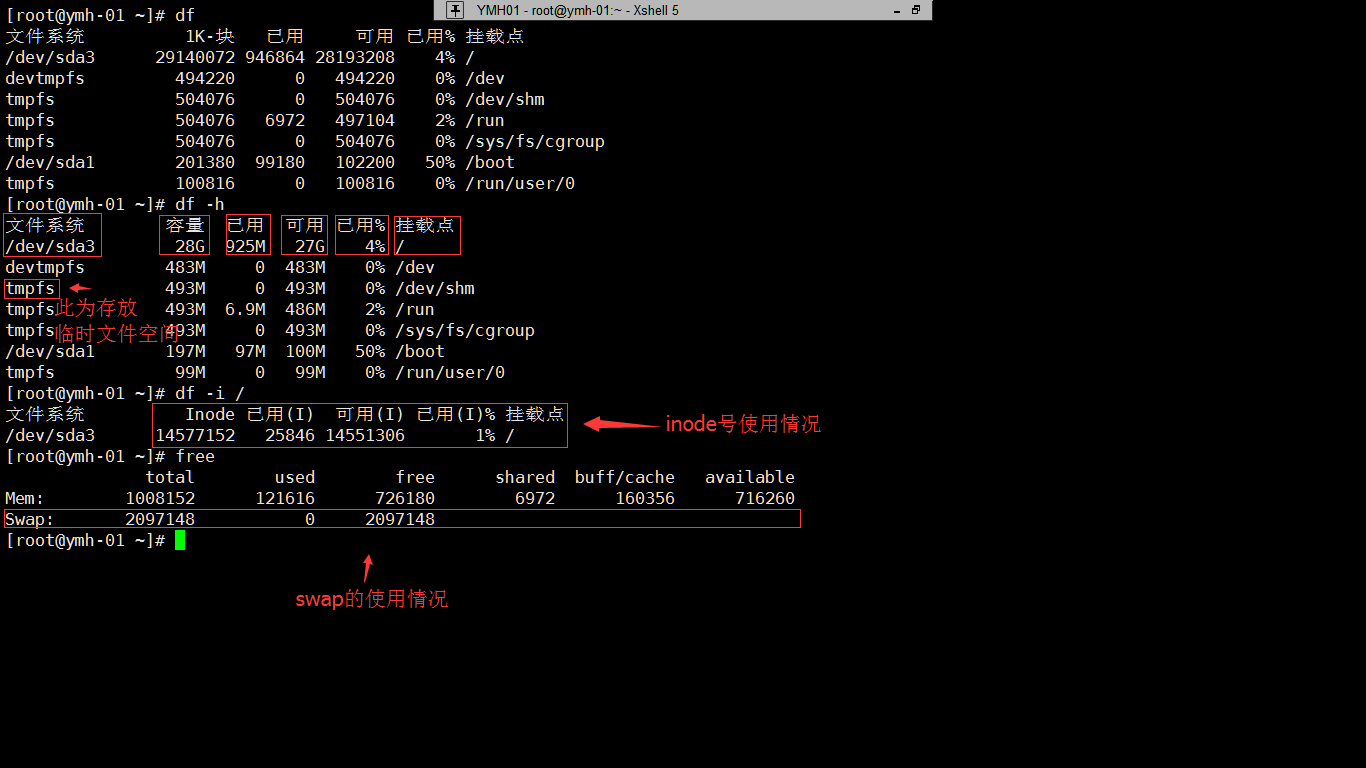
Task: Click the 'total' header in free output
Action: (170, 477)
